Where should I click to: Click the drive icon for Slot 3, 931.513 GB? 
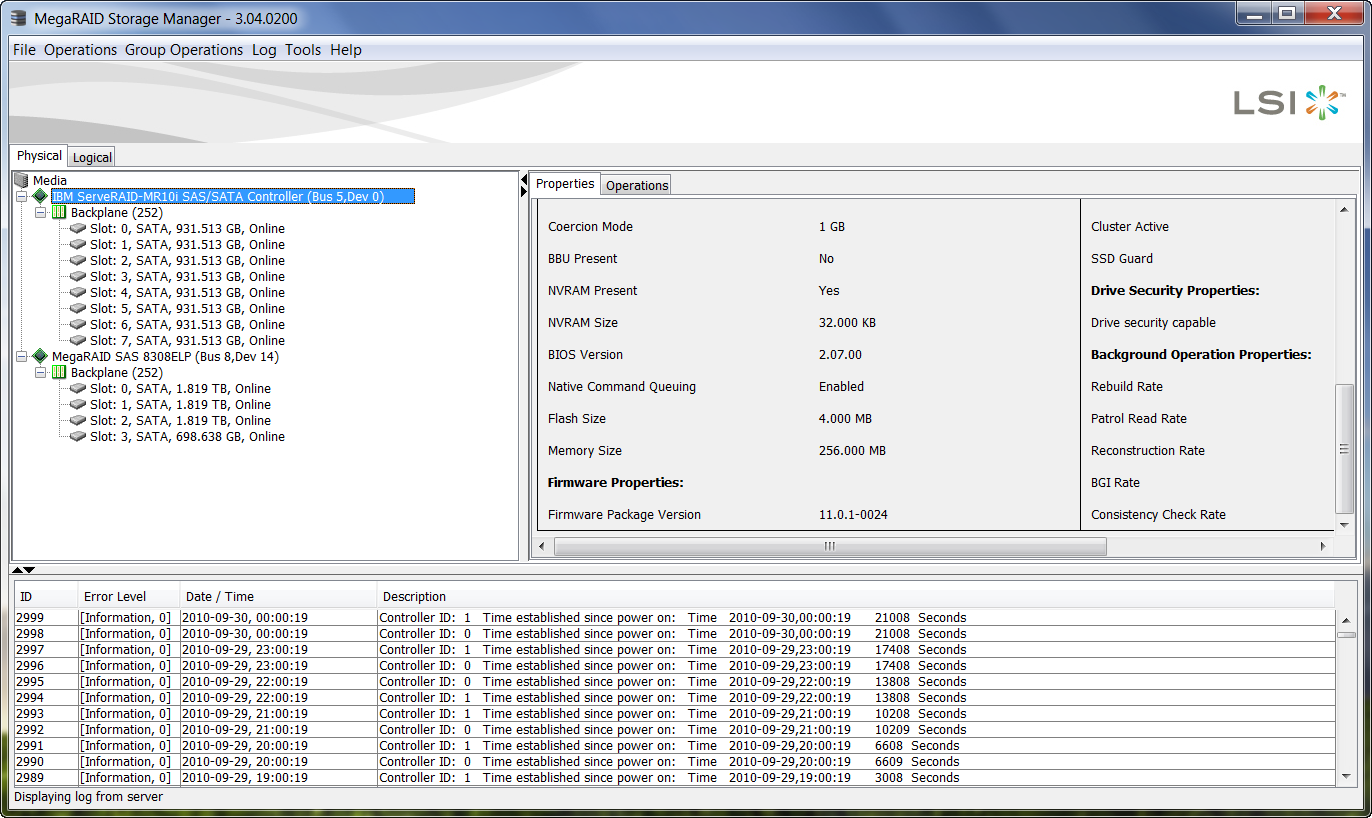pyautogui.click(x=78, y=276)
